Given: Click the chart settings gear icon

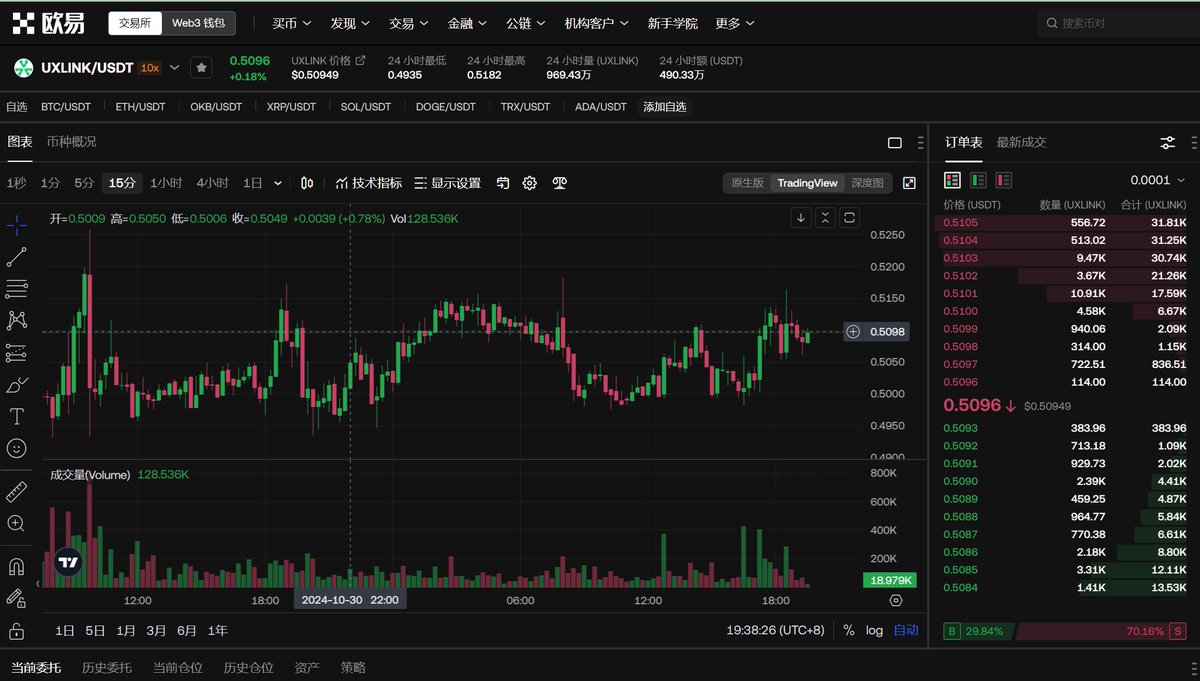Looking at the screenshot, I should (x=530, y=183).
